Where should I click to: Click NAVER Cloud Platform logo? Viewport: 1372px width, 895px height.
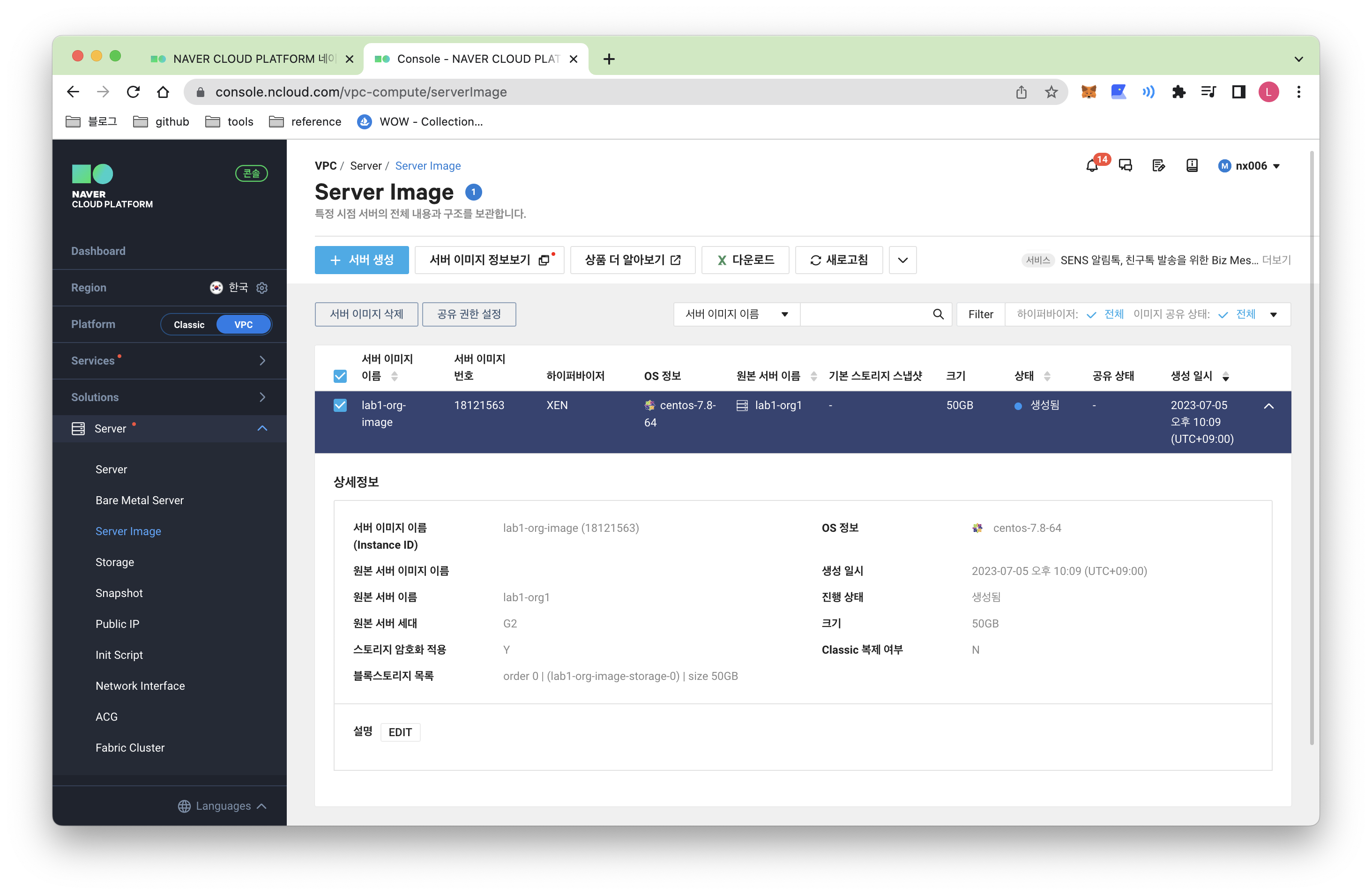pyautogui.click(x=112, y=186)
